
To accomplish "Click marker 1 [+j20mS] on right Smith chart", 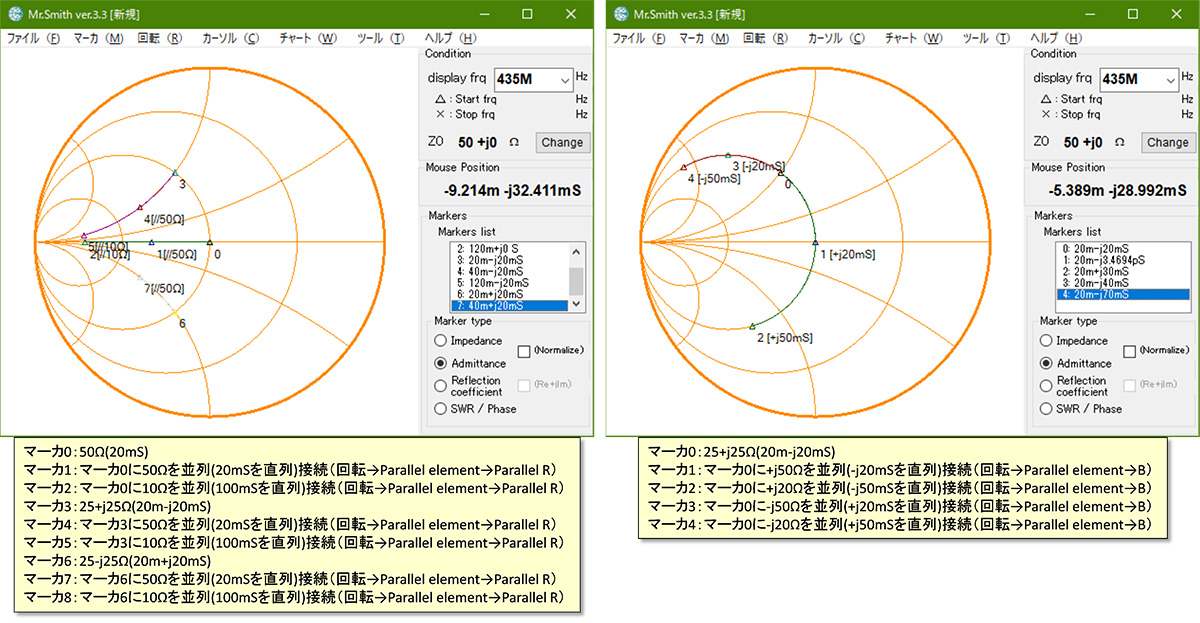I will [815, 242].
